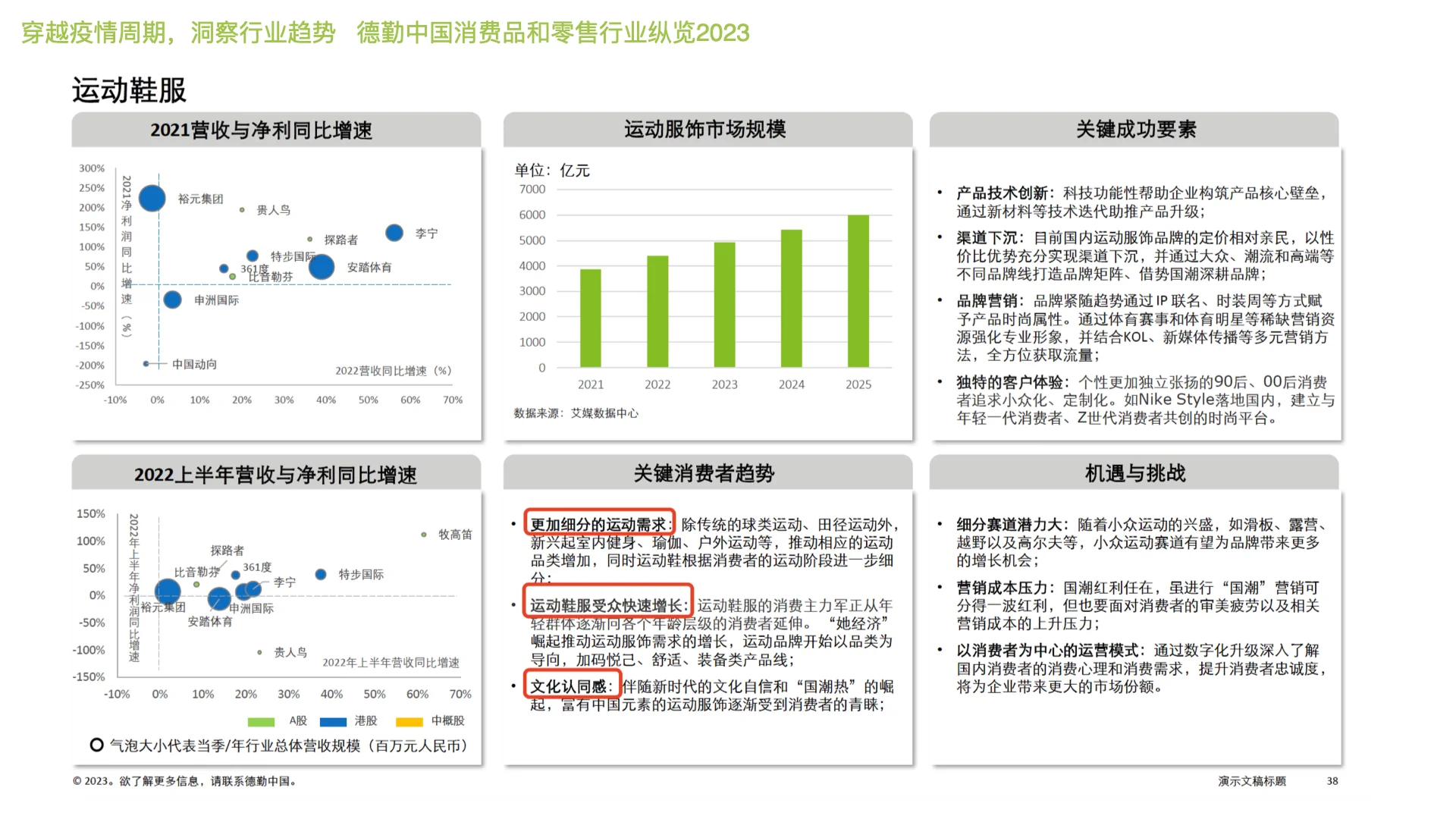Select the 中国动向 data point

[147, 364]
